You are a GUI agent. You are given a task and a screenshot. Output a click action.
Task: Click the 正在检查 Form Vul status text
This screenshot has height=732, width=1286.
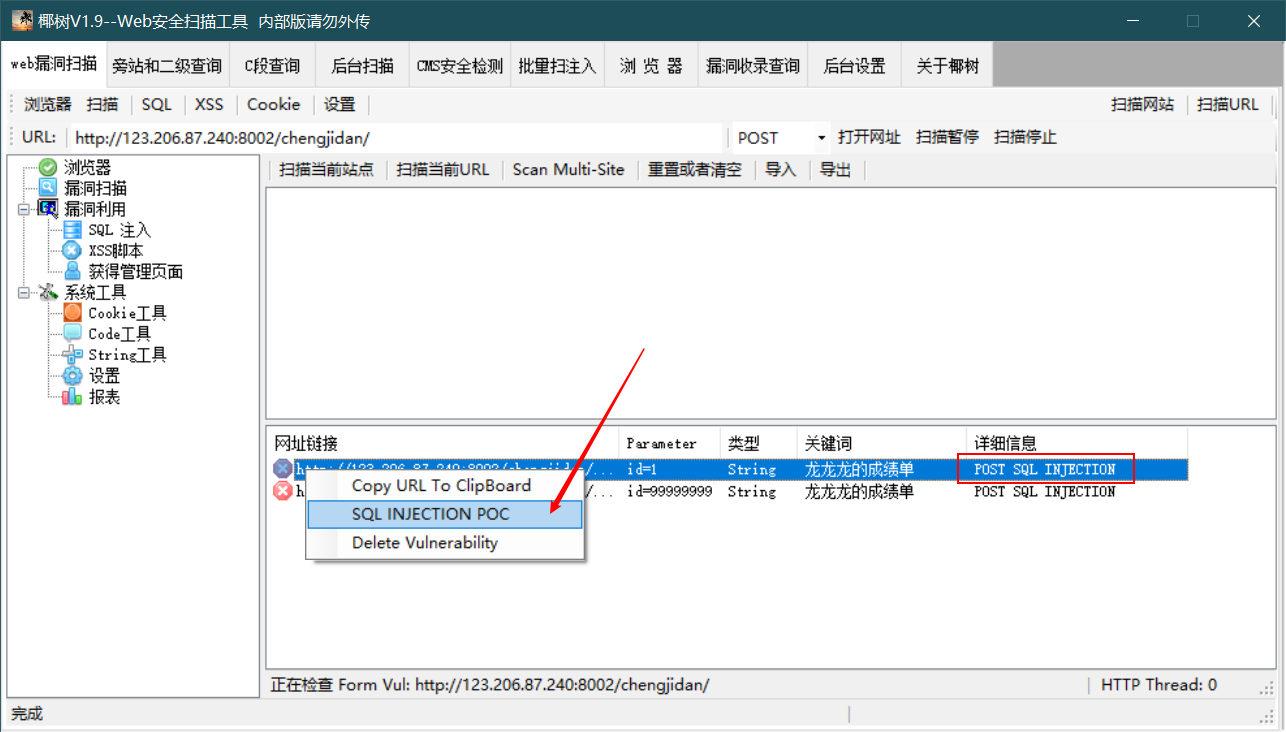(x=490, y=685)
